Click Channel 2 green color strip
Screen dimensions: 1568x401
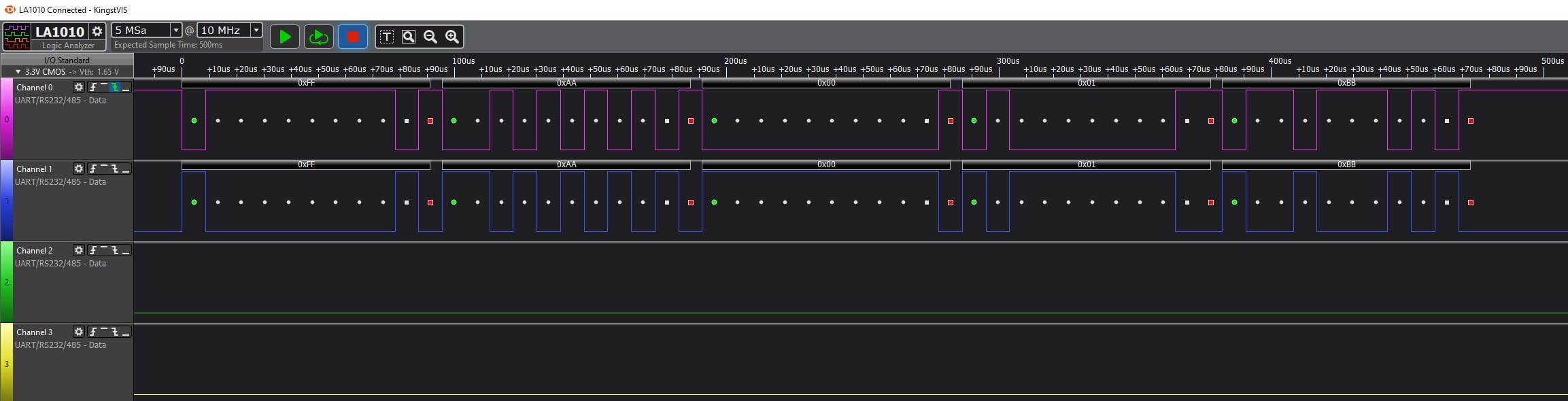coord(6,281)
